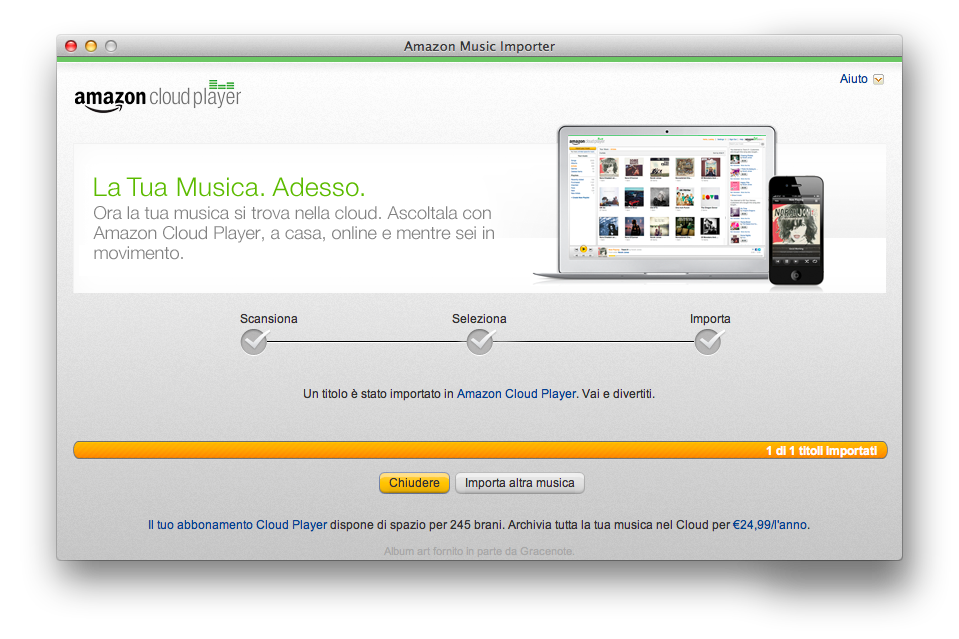Viewport: 959px width, 639px height.
Task: Open the 'Il tuo abbonamento Cloud Player' link
Action: (237, 524)
